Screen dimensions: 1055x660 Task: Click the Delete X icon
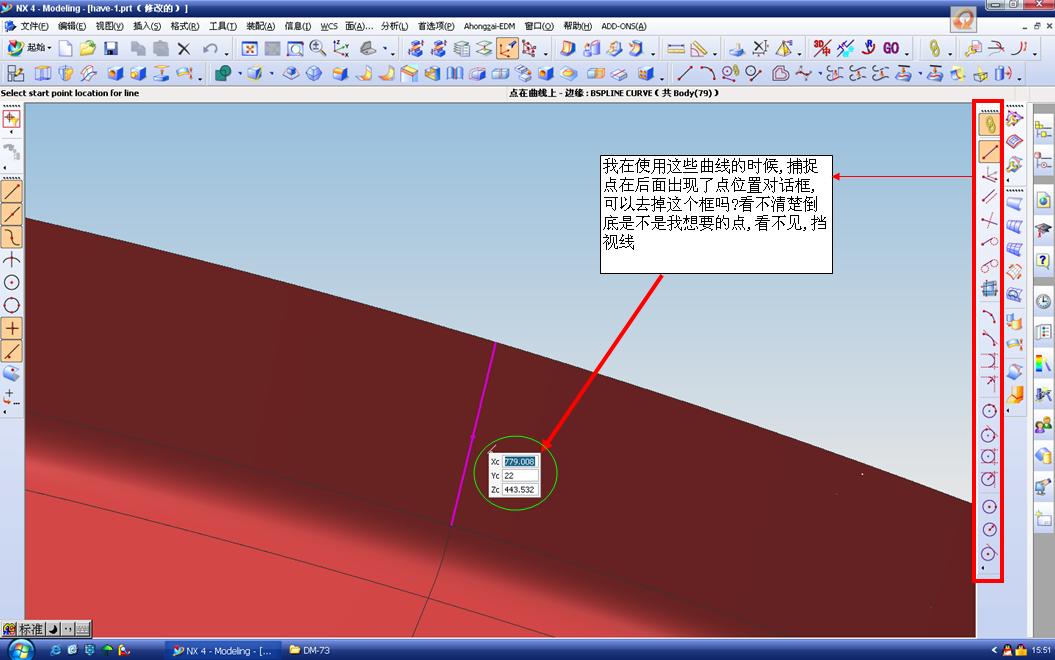tap(184, 48)
